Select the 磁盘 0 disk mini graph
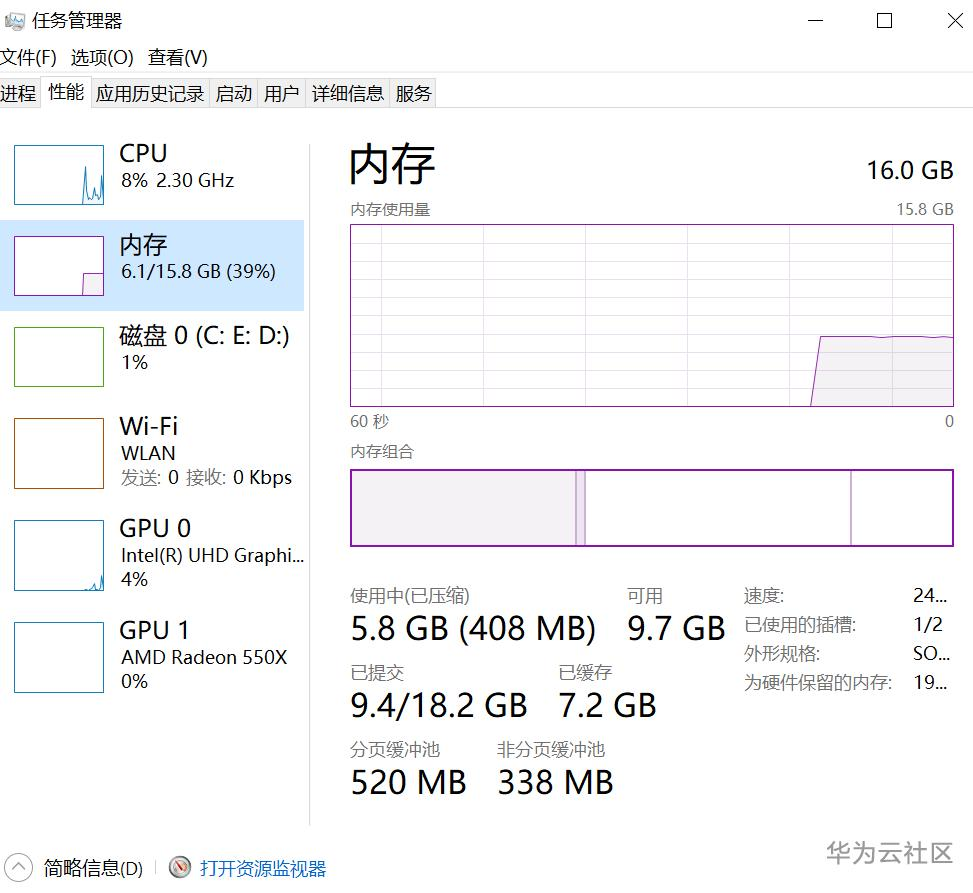Screen dimensions: 973x893 click(x=59, y=357)
